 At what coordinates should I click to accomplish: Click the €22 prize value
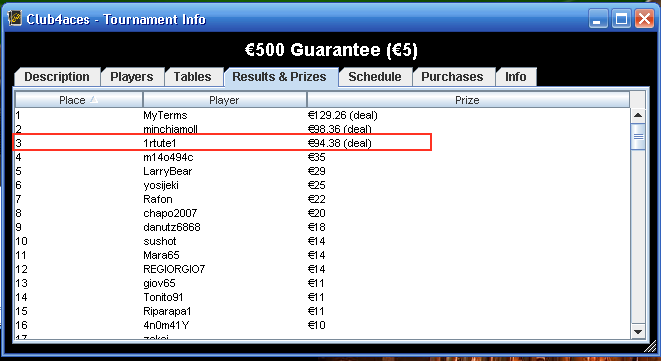(317, 199)
